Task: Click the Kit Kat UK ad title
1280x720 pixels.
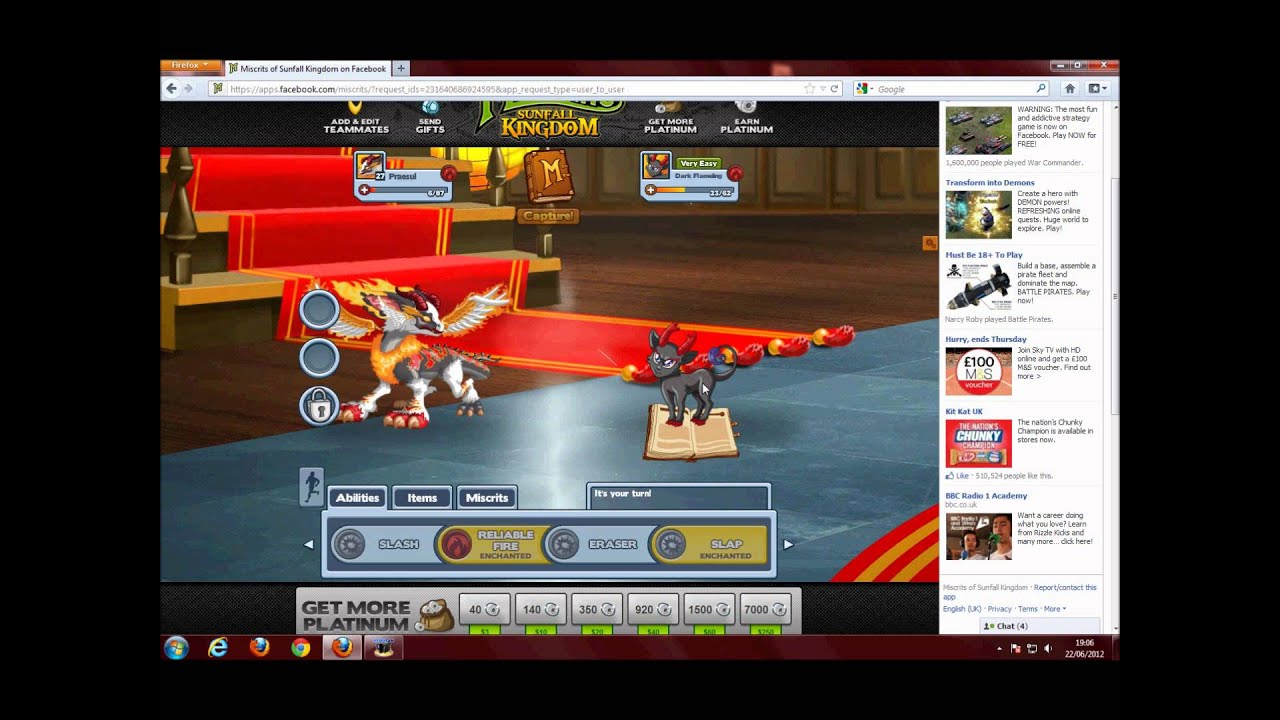Action: coord(964,411)
